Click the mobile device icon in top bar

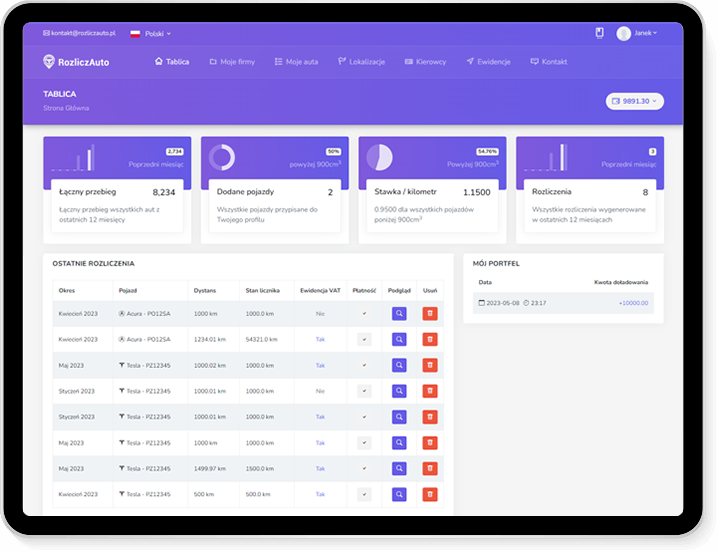(x=599, y=33)
